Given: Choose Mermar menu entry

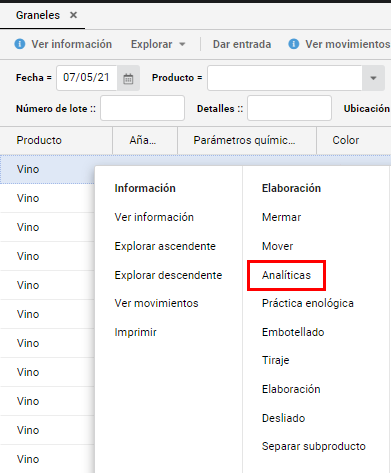Looking at the screenshot, I should [x=281, y=217].
